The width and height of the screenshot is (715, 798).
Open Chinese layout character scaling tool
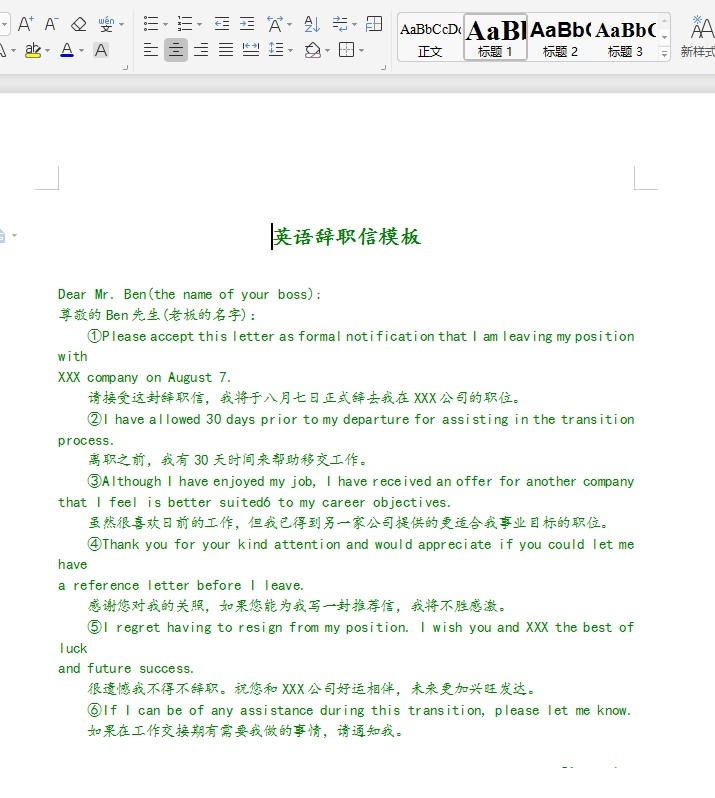(x=275, y=24)
